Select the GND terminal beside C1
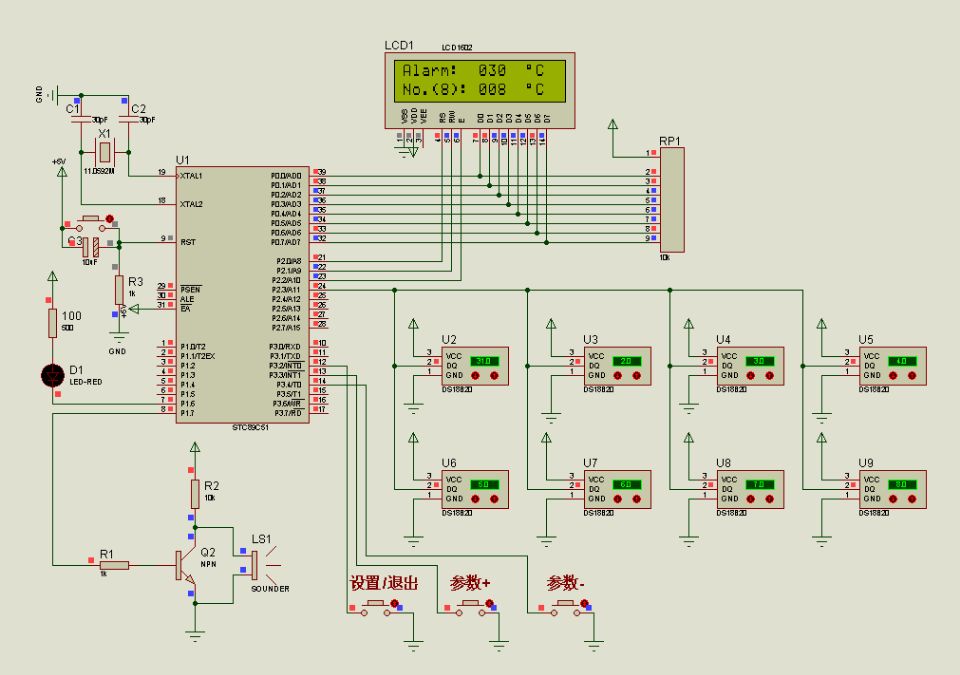This screenshot has height=675, width=960. [54, 95]
